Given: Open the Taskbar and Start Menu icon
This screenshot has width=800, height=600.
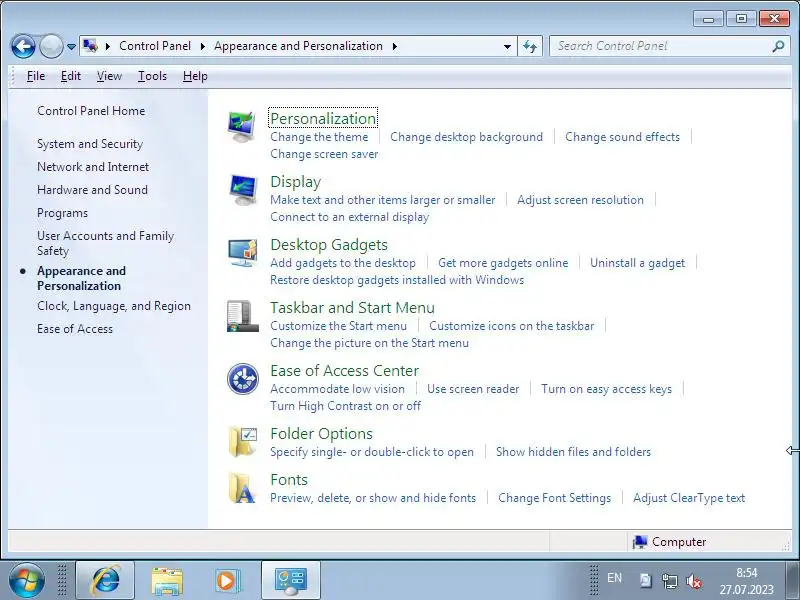Looking at the screenshot, I should (x=242, y=316).
